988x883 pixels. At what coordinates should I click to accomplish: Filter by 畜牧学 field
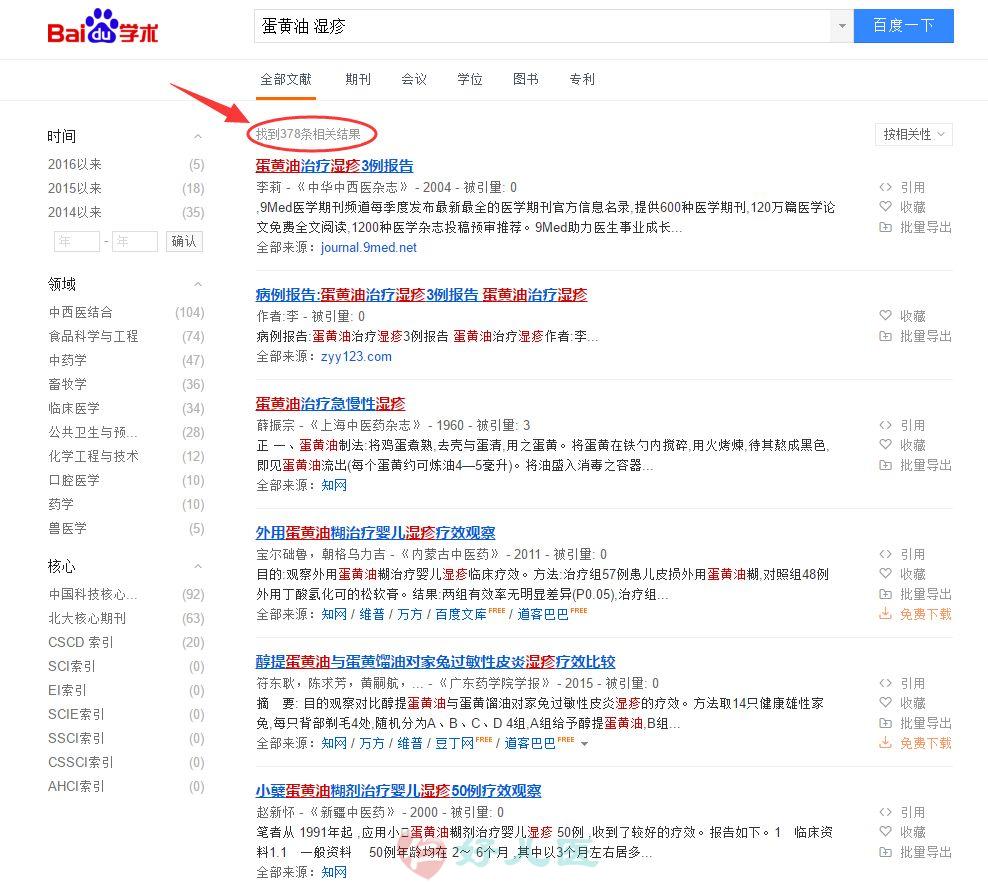point(67,384)
